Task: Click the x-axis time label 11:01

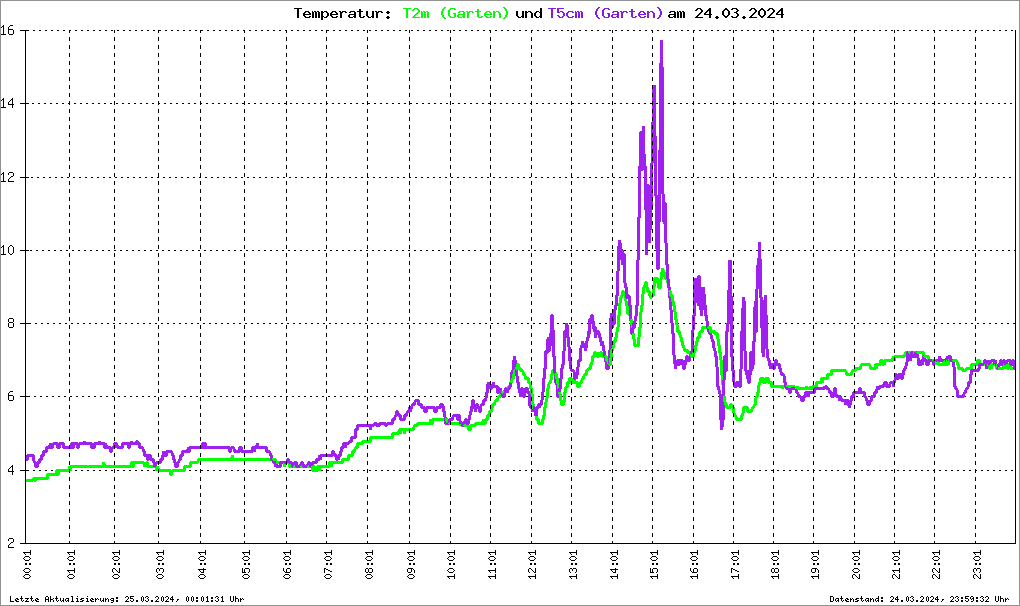Action: 492,564
